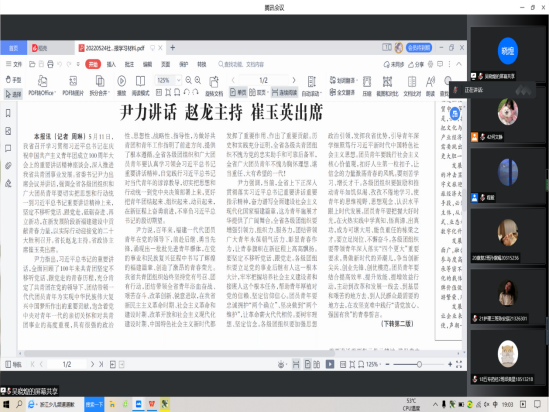
Task: Click the 分享 share button
Action: pos(416,64)
